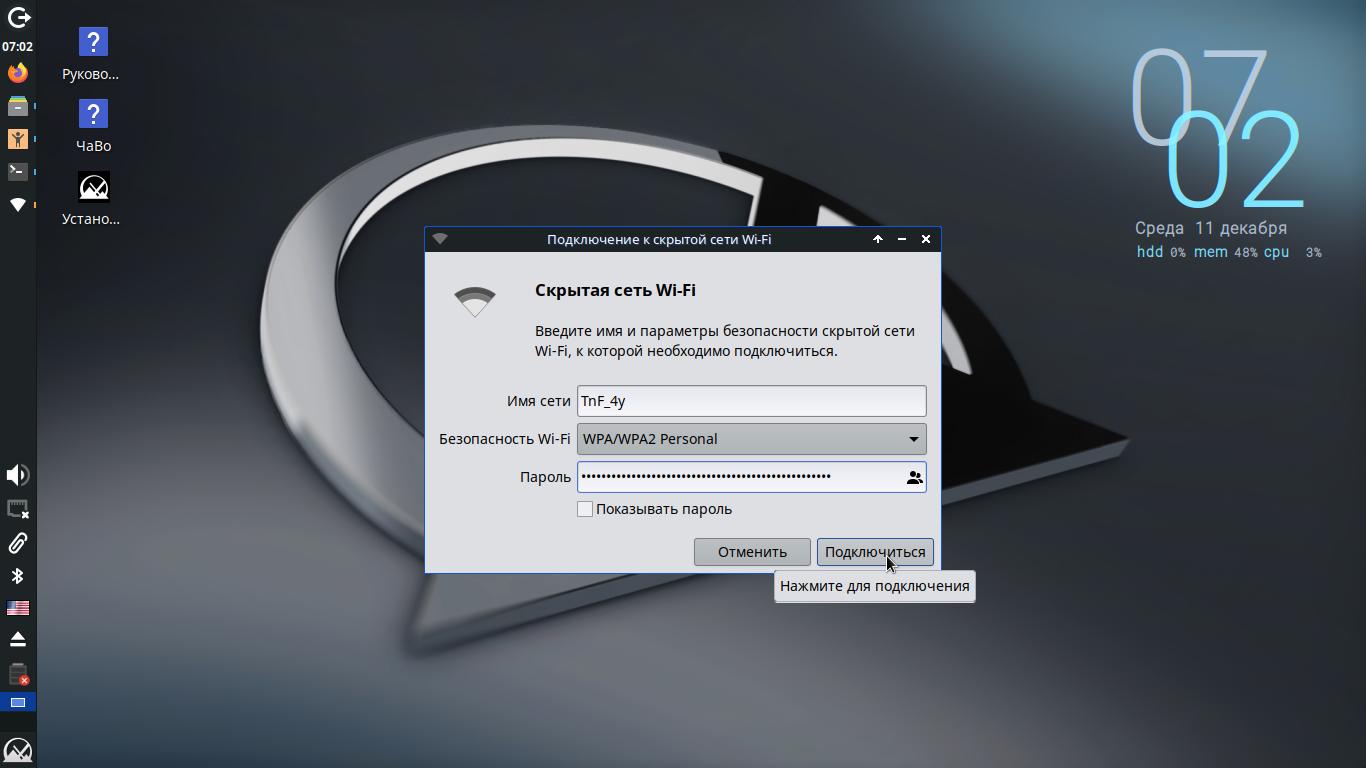Close the hidden Wi-Fi network dialog
The image size is (1366, 768).
click(x=926, y=239)
